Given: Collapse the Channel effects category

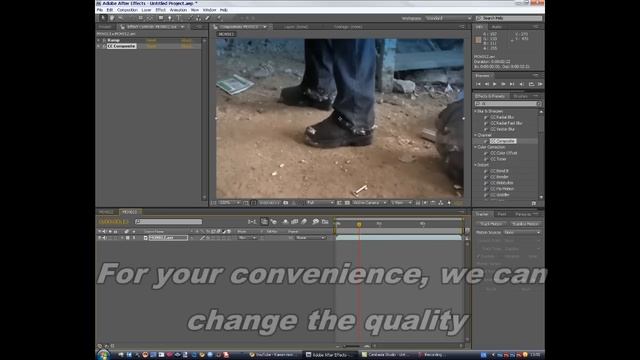Looking at the screenshot, I should [x=476, y=135].
